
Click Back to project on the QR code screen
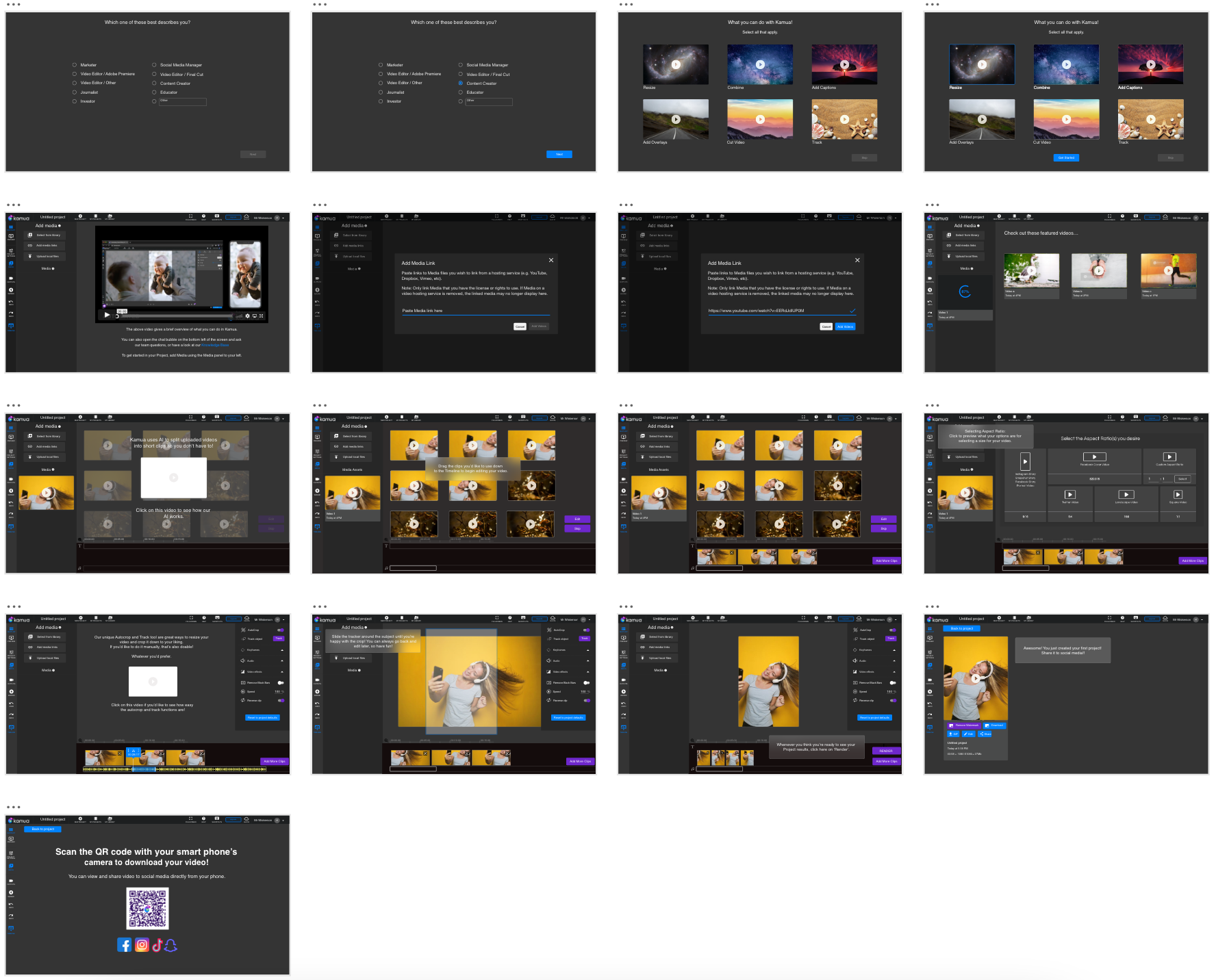[x=43, y=829]
